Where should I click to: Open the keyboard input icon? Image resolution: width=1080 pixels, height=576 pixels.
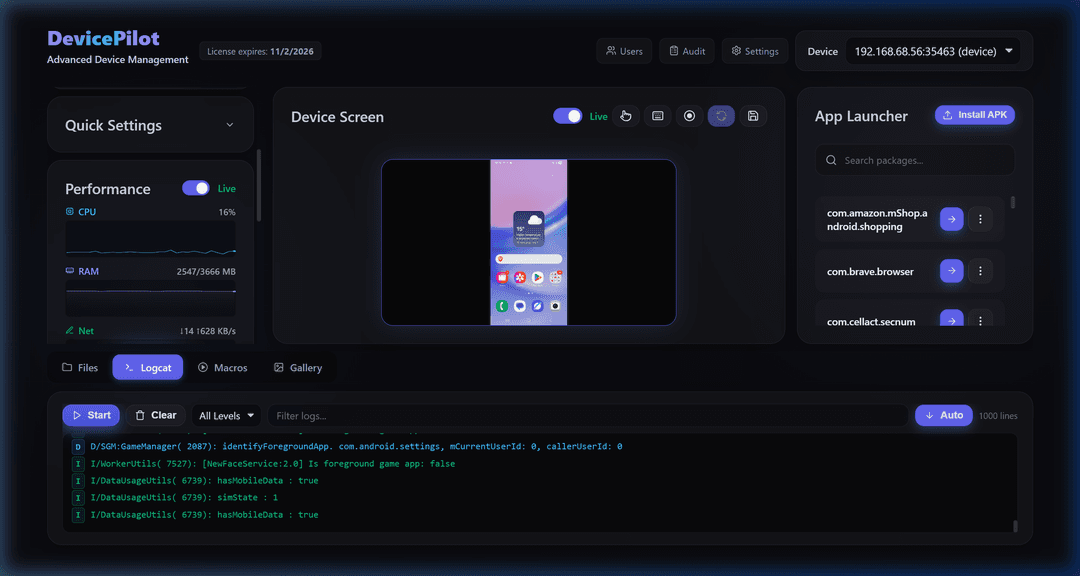click(x=657, y=116)
